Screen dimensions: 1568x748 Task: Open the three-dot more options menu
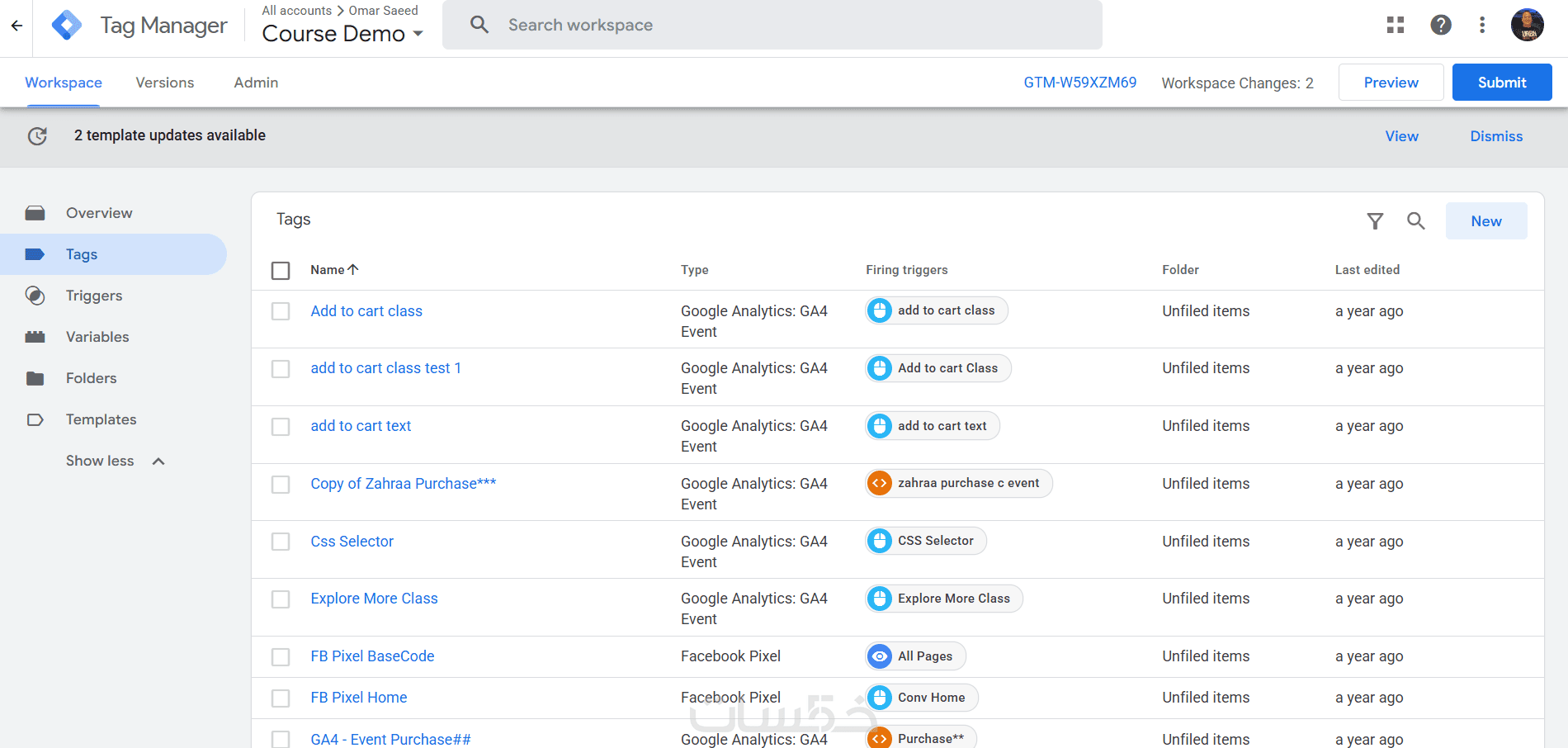tap(1482, 25)
